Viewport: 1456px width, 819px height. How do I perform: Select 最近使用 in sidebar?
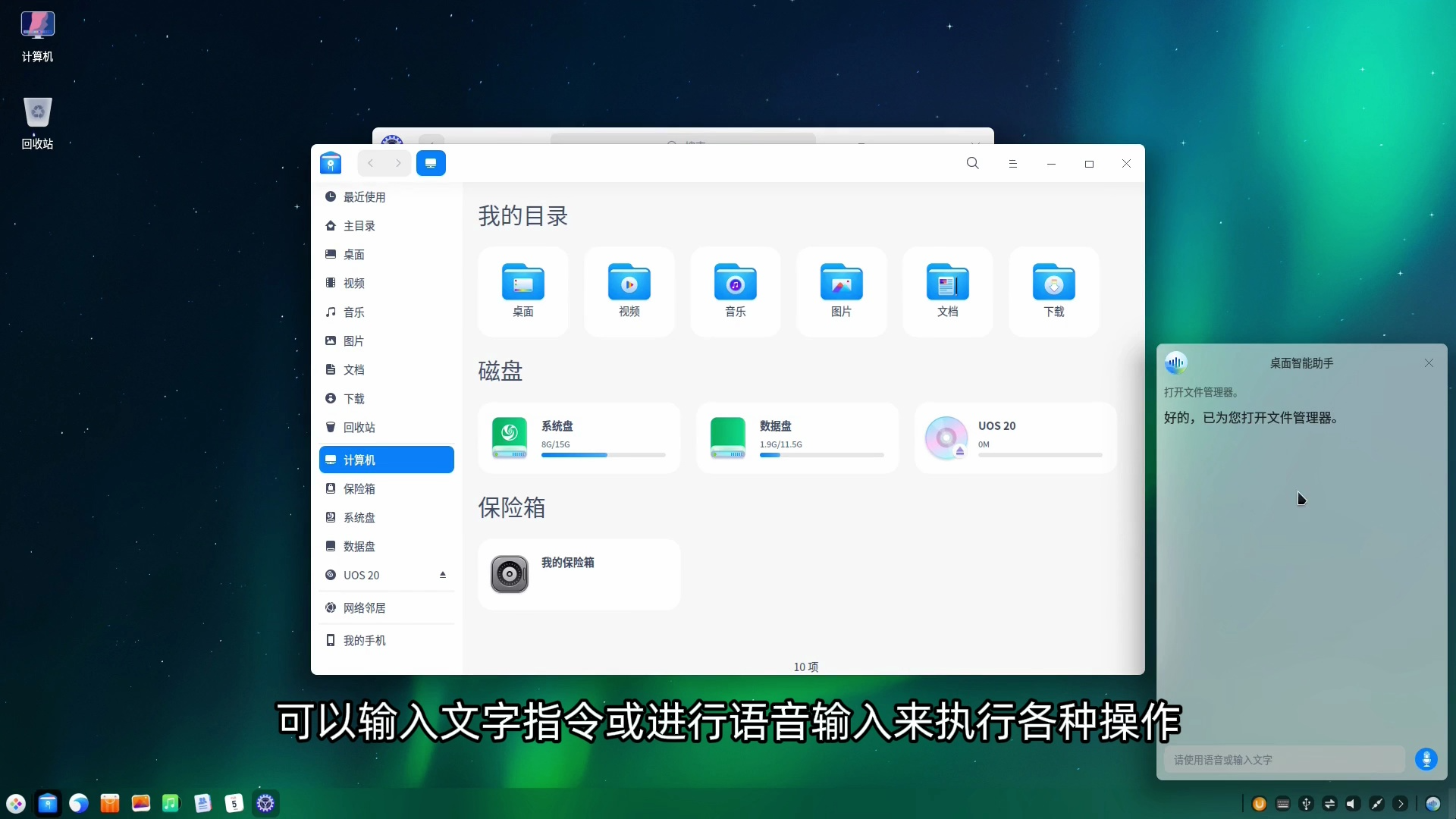click(x=387, y=196)
